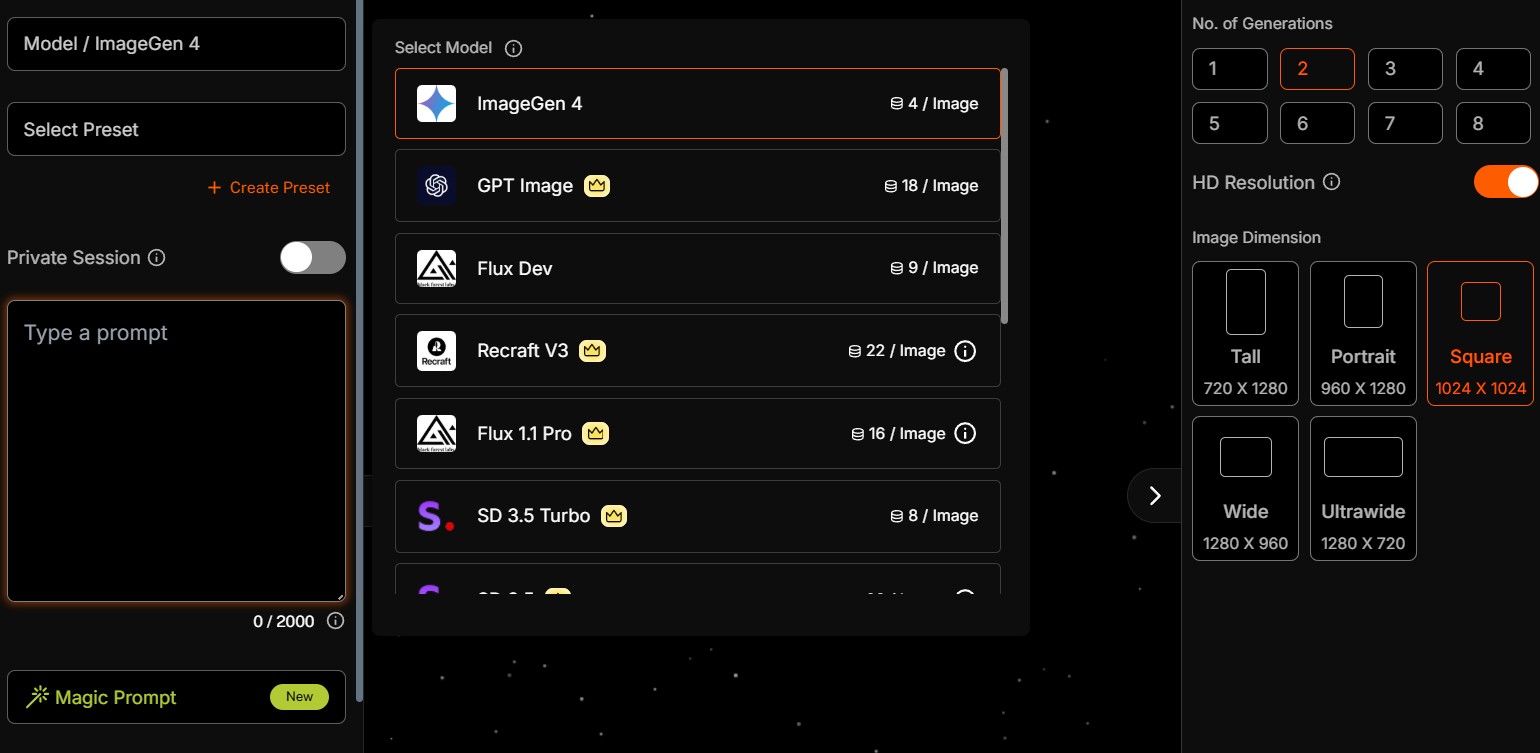Turn off the HD Resolution switch
The width and height of the screenshot is (1540, 753).
[x=1506, y=182]
